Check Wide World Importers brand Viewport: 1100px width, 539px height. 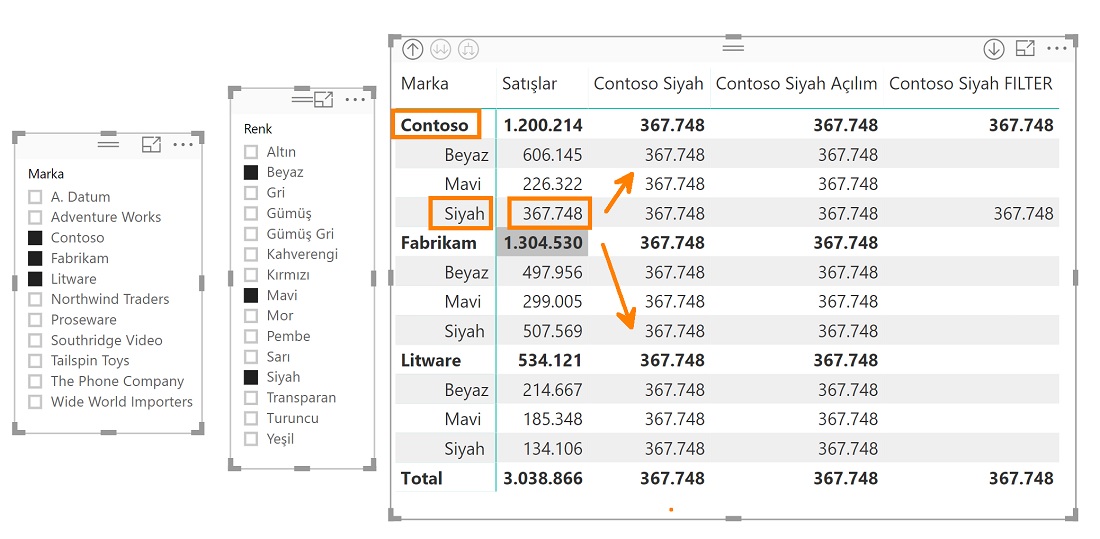[x=35, y=402]
